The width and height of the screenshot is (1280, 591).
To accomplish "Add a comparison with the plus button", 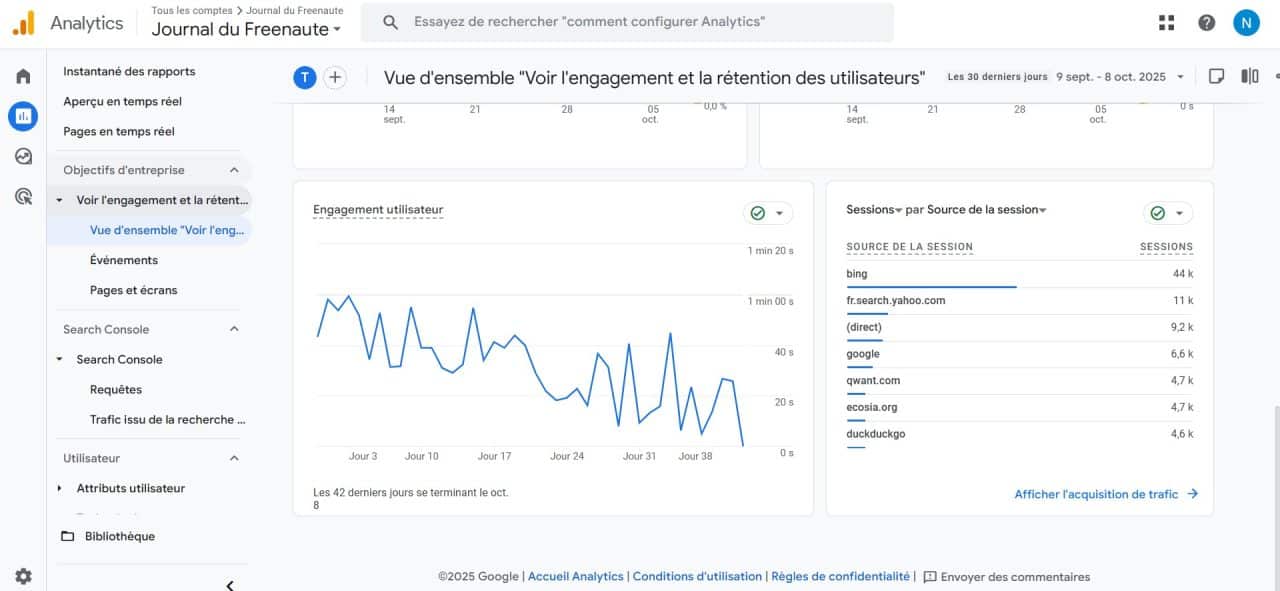I will (x=335, y=77).
